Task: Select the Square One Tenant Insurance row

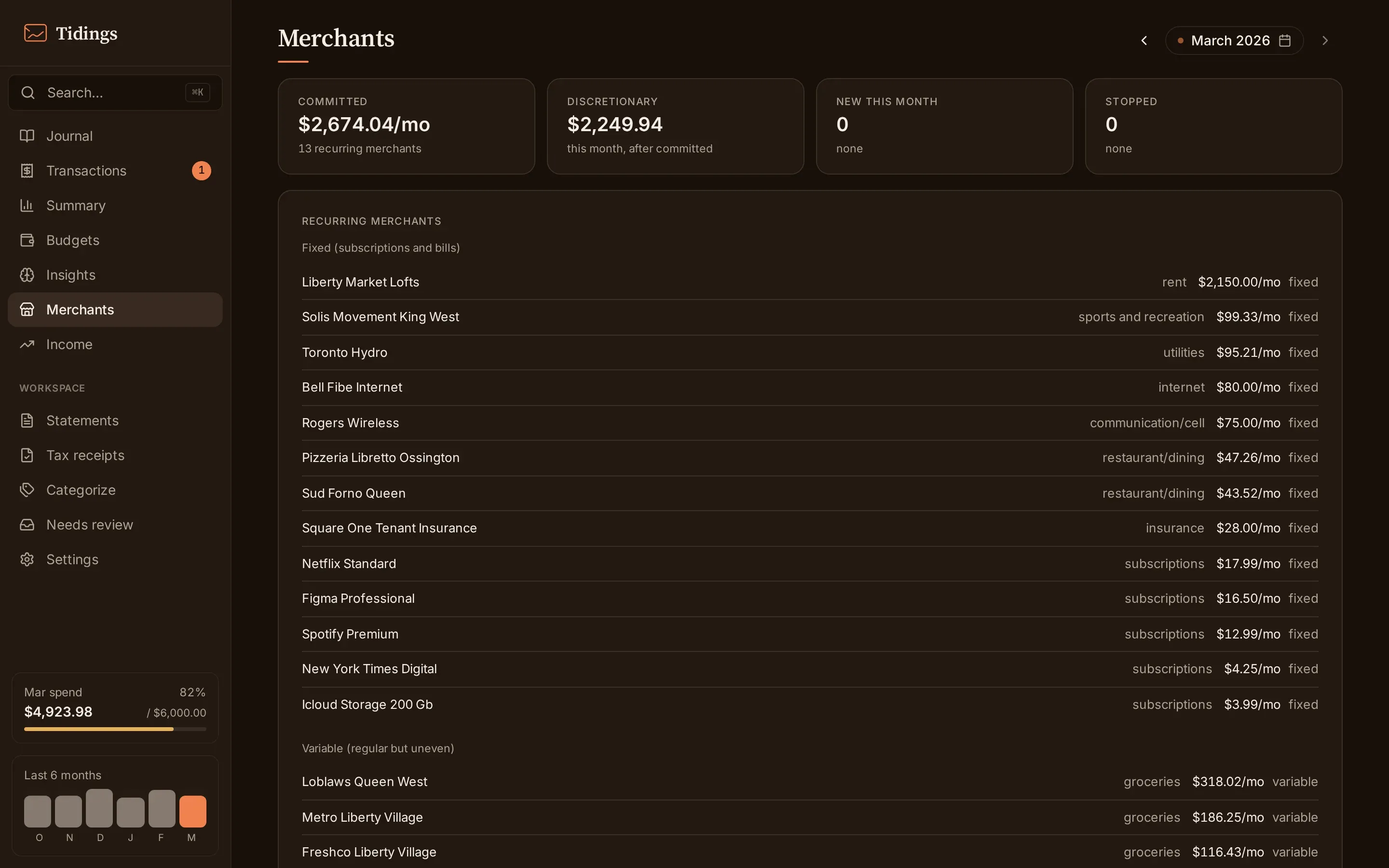Action: click(x=810, y=528)
